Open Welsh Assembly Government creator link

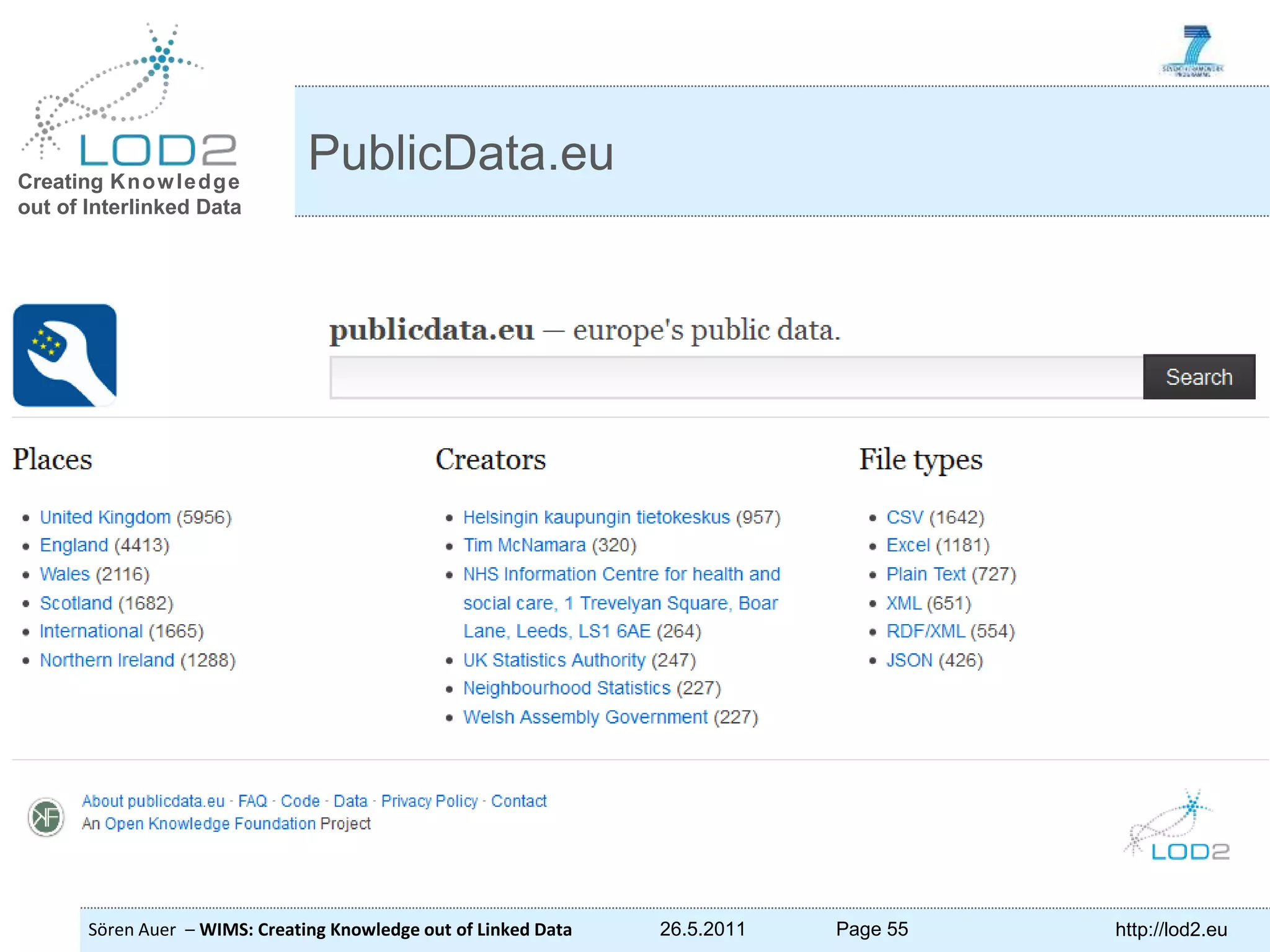point(585,717)
